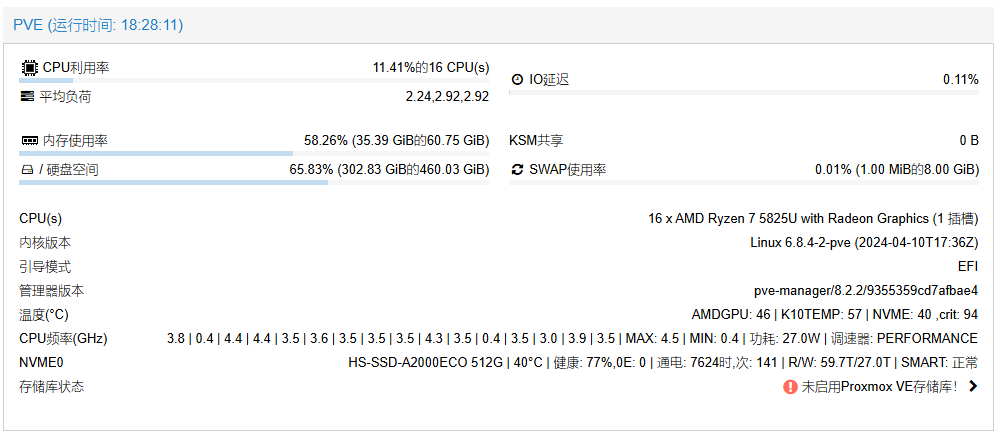Viewport: 1002px width, 438px height.
Task: Click the average load server icon
Action: 28,97
